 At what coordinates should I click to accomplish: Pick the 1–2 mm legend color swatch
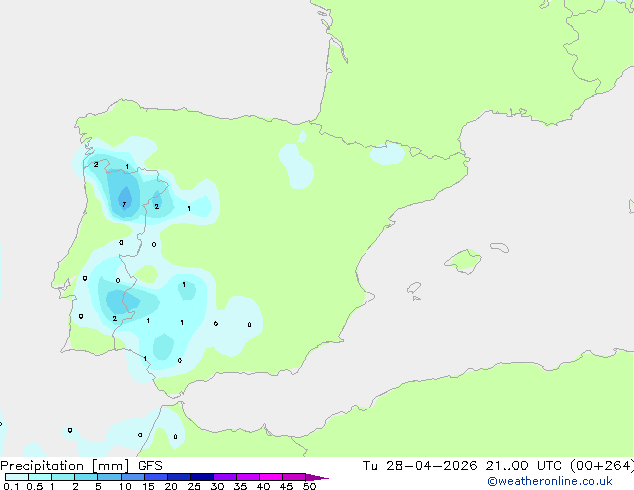click(63, 477)
